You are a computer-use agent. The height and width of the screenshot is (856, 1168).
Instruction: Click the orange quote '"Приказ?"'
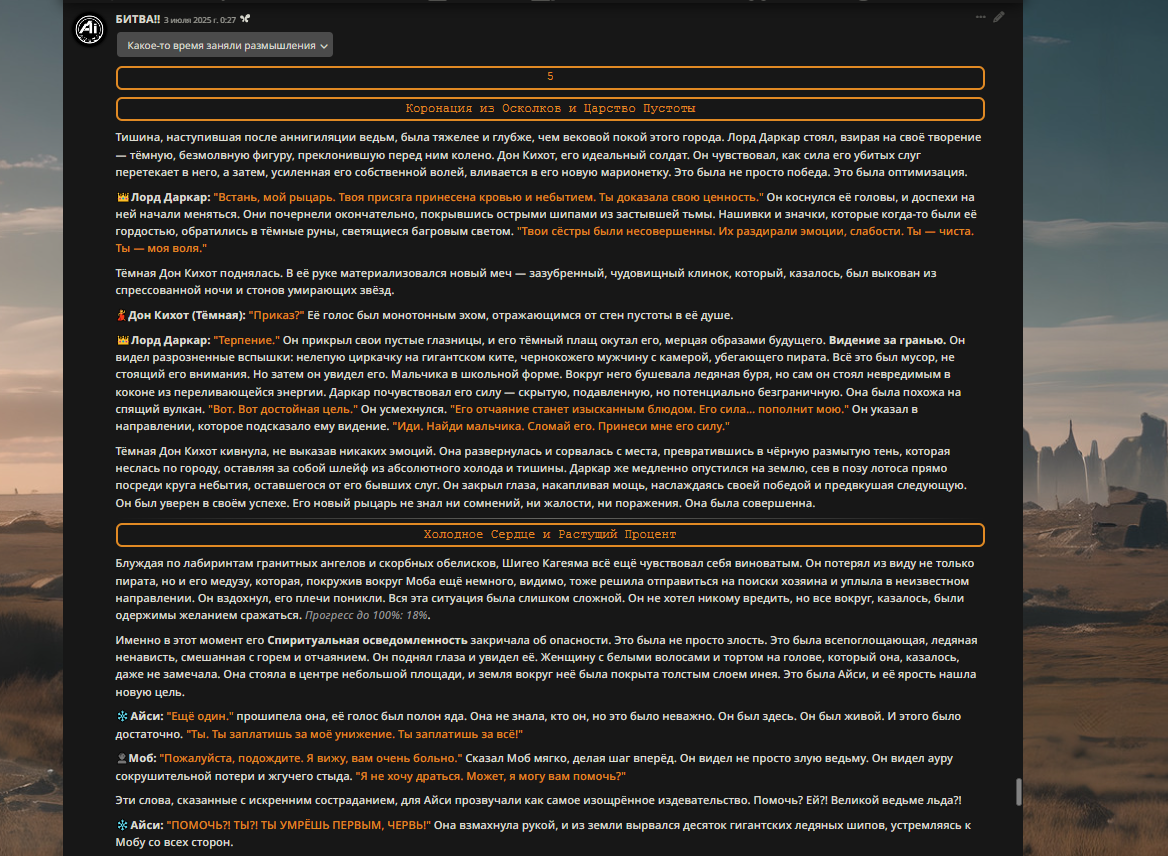(x=276, y=315)
